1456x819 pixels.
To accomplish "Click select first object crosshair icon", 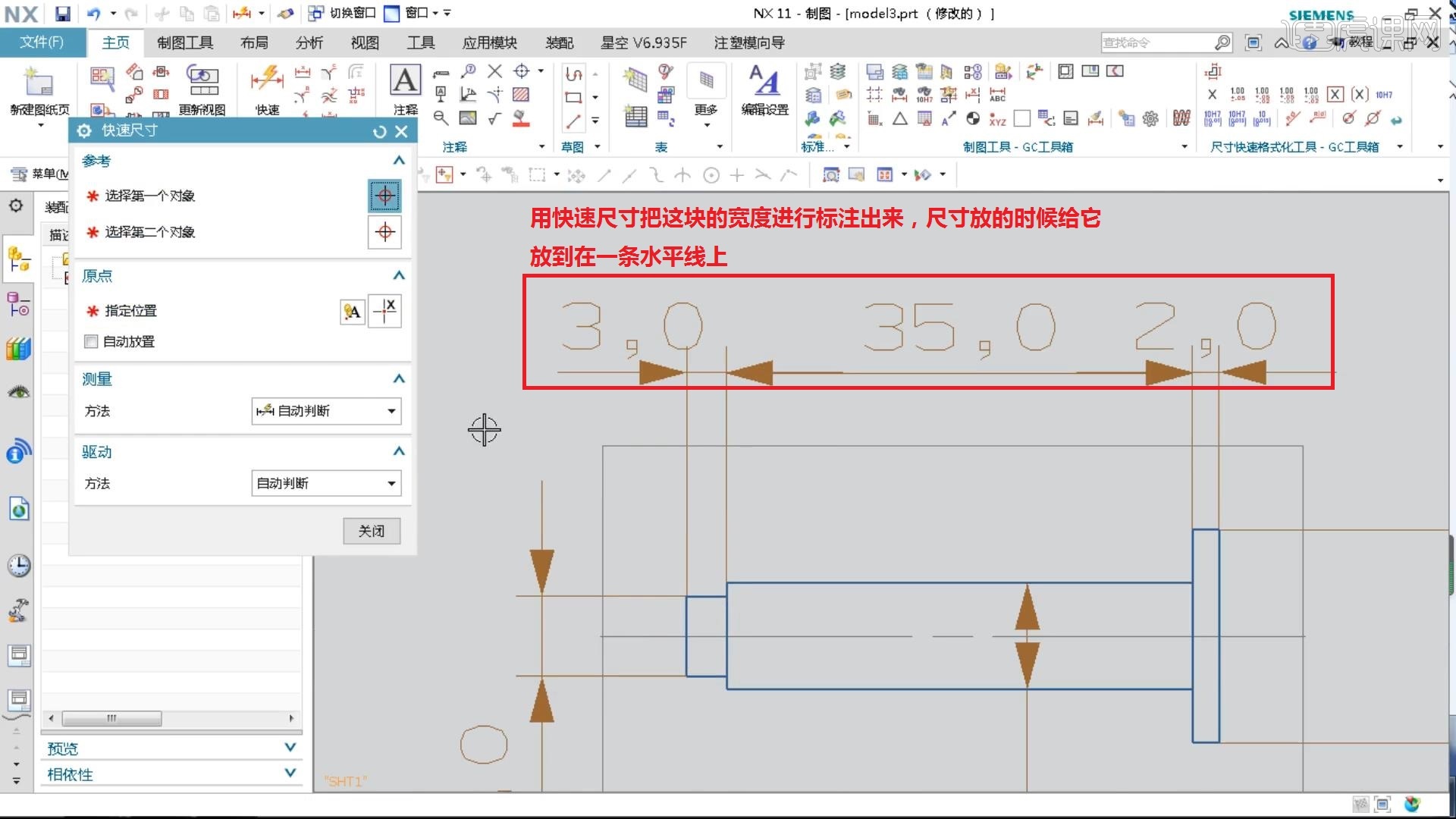I will click(384, 196).
